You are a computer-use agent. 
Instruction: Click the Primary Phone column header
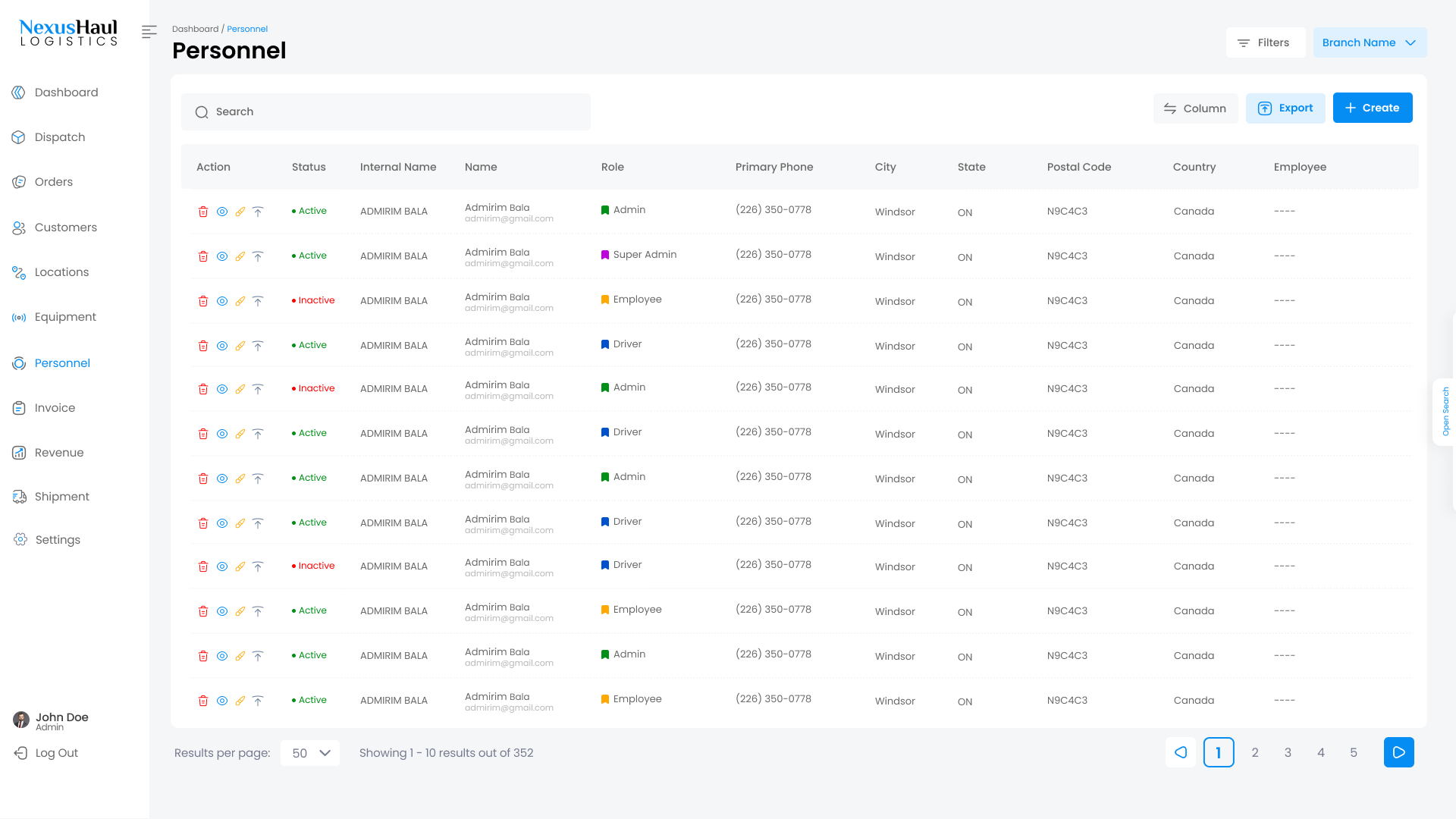point(774,167)
